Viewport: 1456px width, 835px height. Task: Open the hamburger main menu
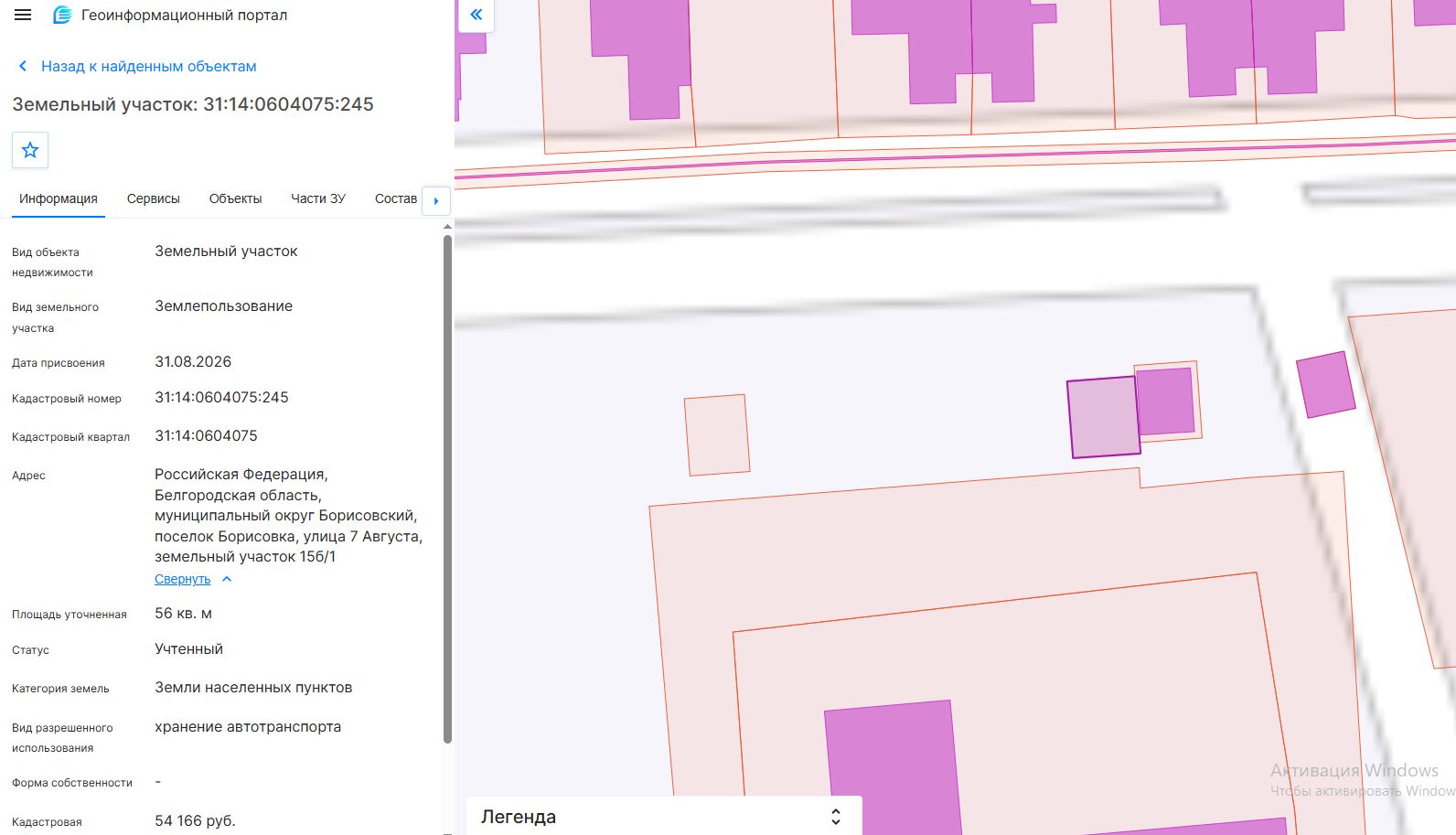pyautogui.click(x=23, y=15)
